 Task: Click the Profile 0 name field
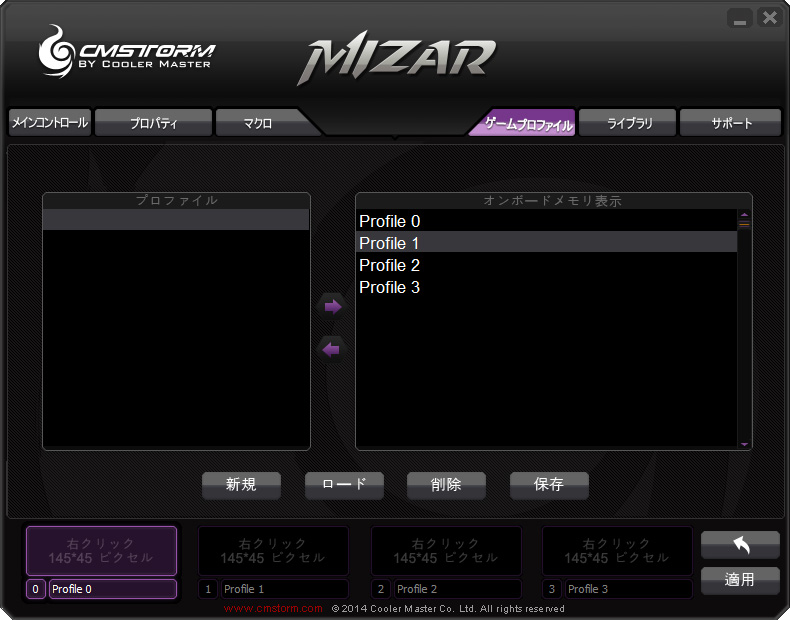click(113, 589)
